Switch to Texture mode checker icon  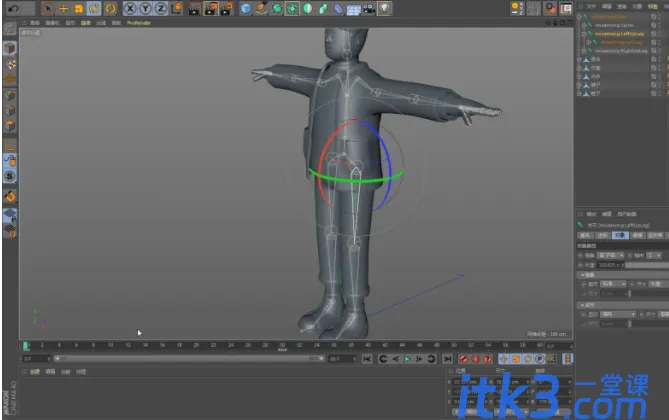click(10, 64)
